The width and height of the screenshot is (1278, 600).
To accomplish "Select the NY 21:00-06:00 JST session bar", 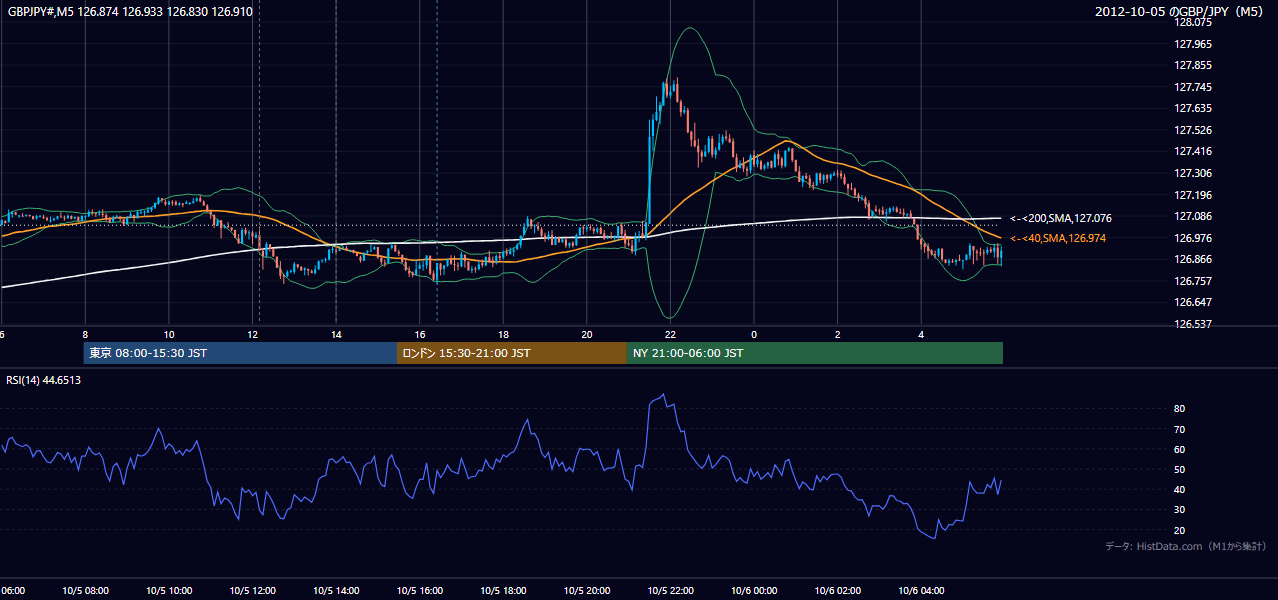I will [x=815, y=353].
